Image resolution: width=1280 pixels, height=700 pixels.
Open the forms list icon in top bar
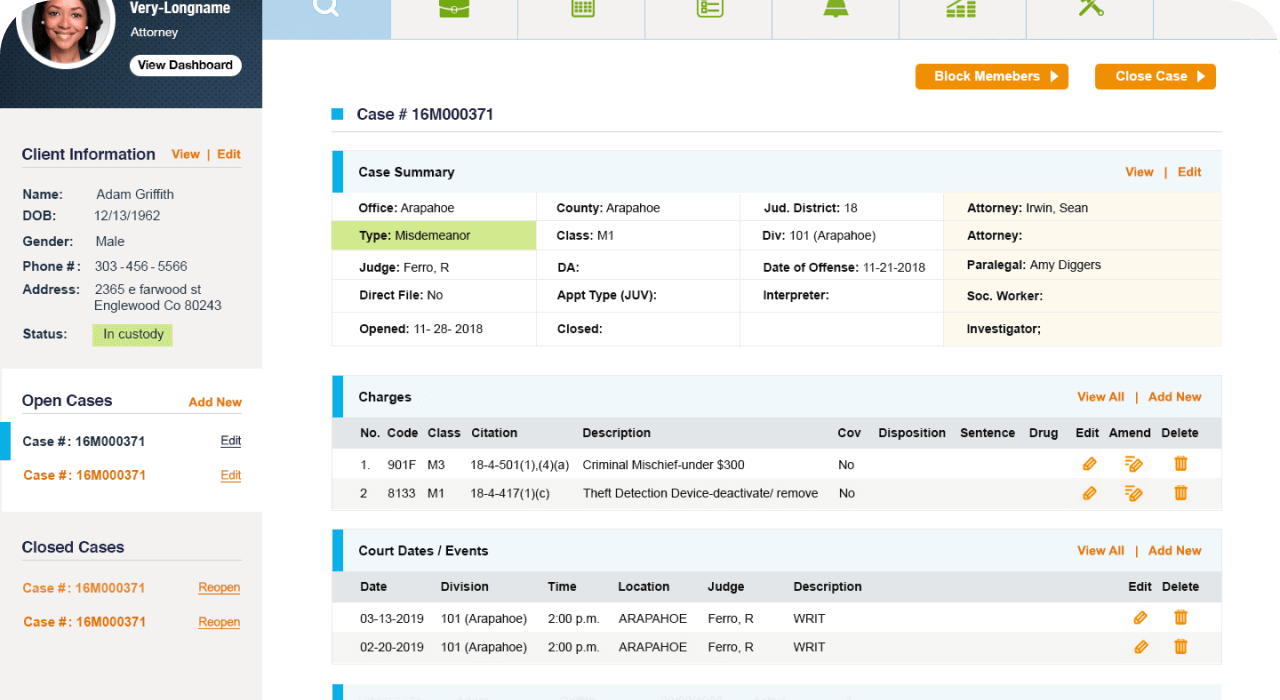coord(708,12)
